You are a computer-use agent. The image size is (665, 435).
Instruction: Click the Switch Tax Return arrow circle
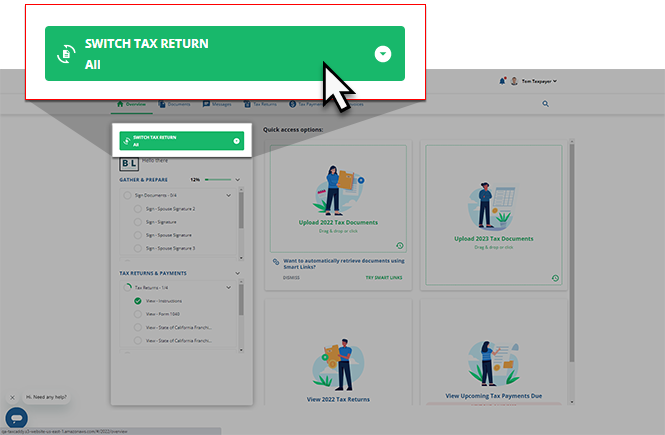click(236, 141)
